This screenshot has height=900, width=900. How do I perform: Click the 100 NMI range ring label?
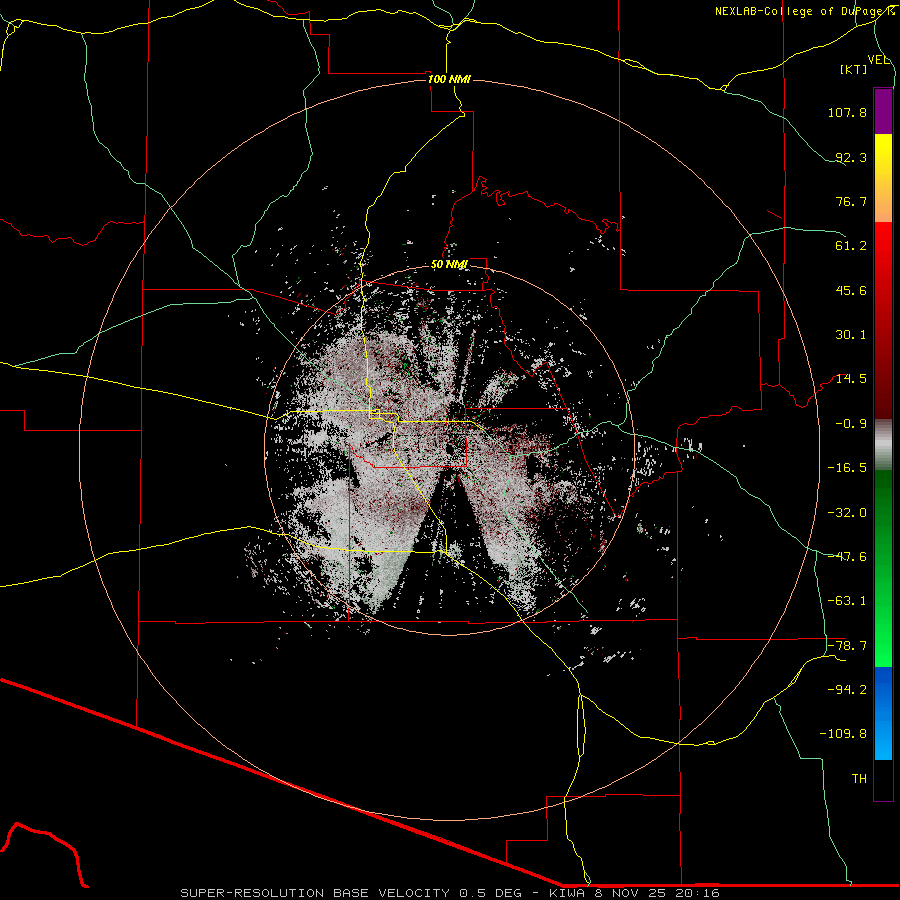click(x=449, y=79)
